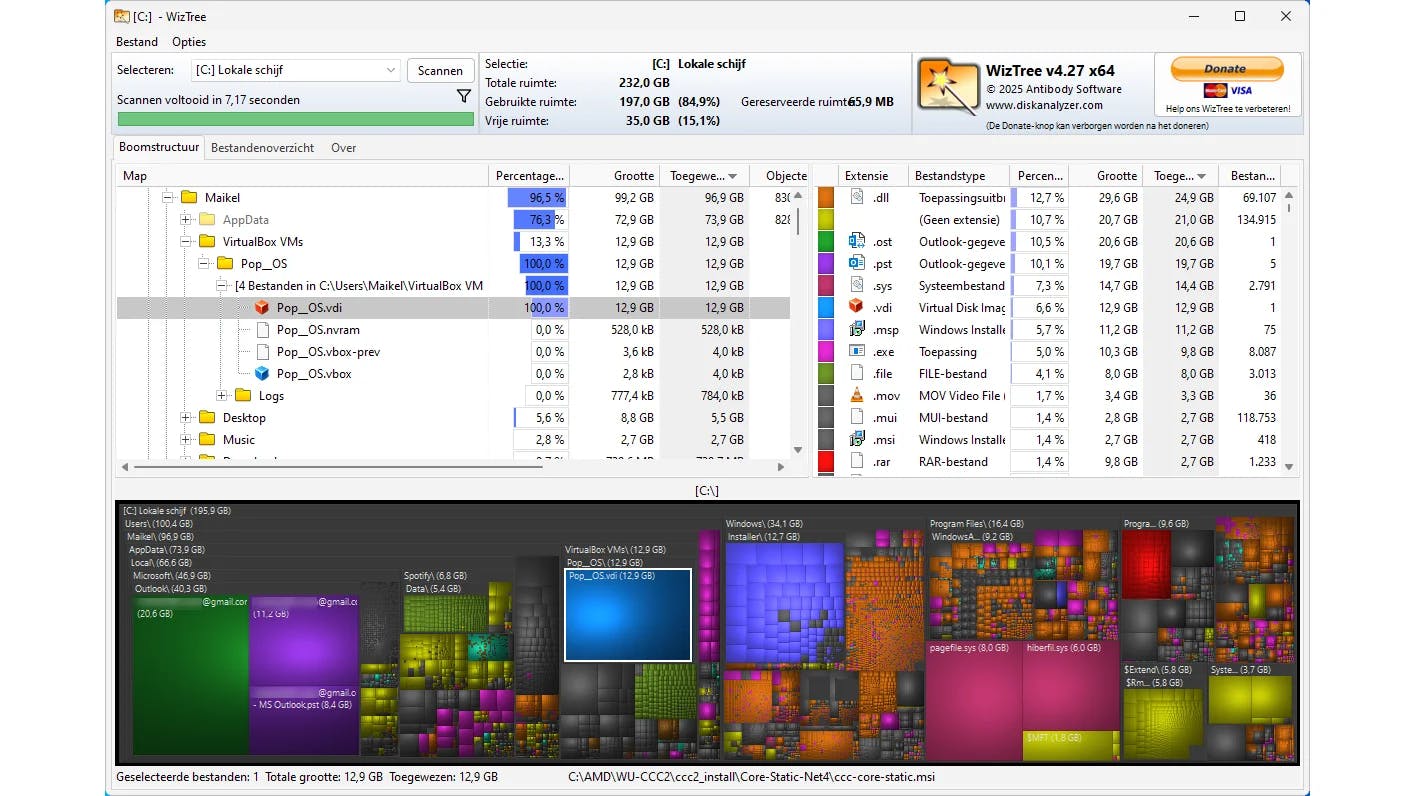Image resolution: width=1415 pixels, height=796 pixels.
Task: Expand the Desktop folder node
Action: pos(186,418)
